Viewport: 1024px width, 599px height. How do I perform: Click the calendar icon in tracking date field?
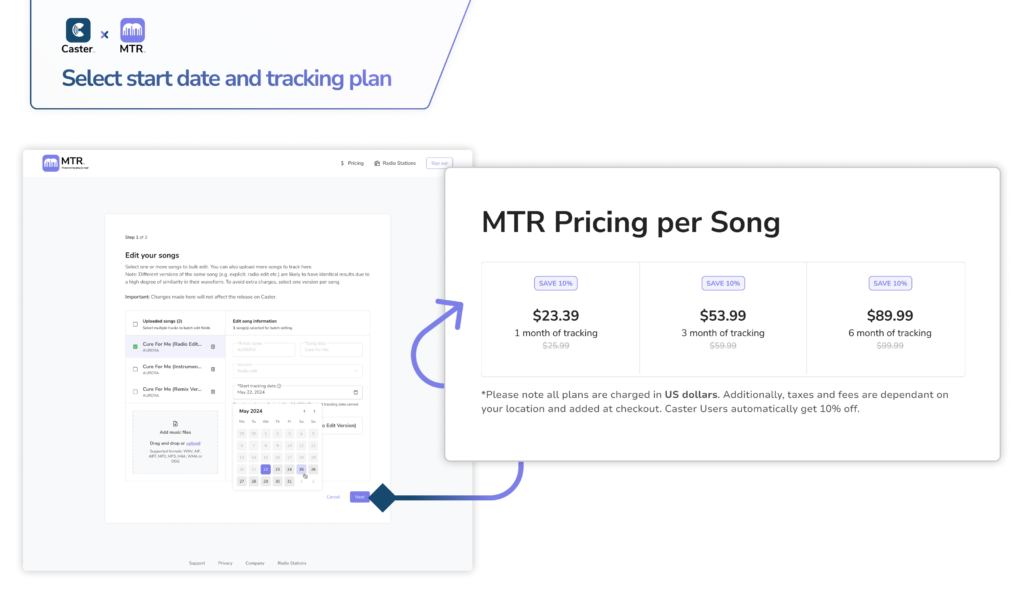pyautogui.click(x=356, y=393)
